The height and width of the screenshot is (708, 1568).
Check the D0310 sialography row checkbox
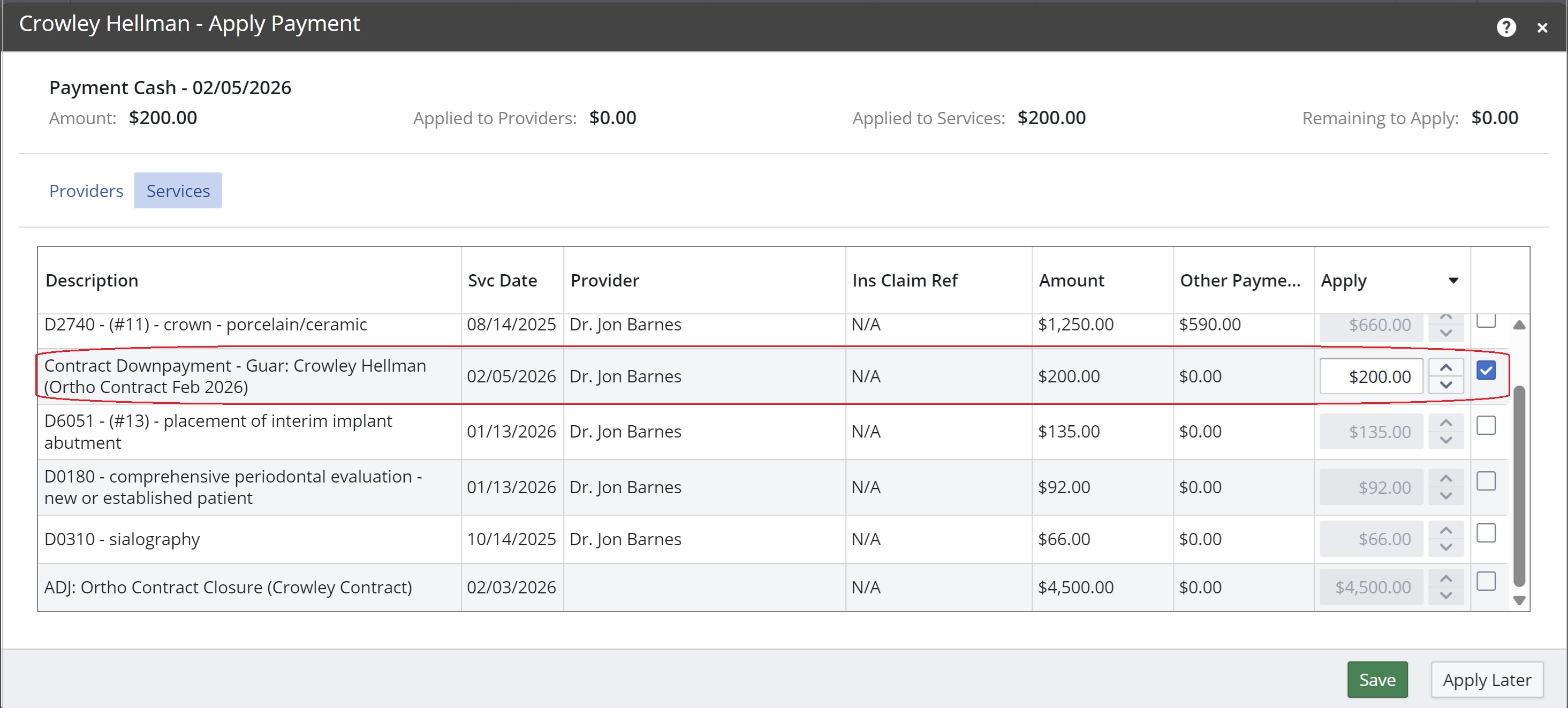1486,533
